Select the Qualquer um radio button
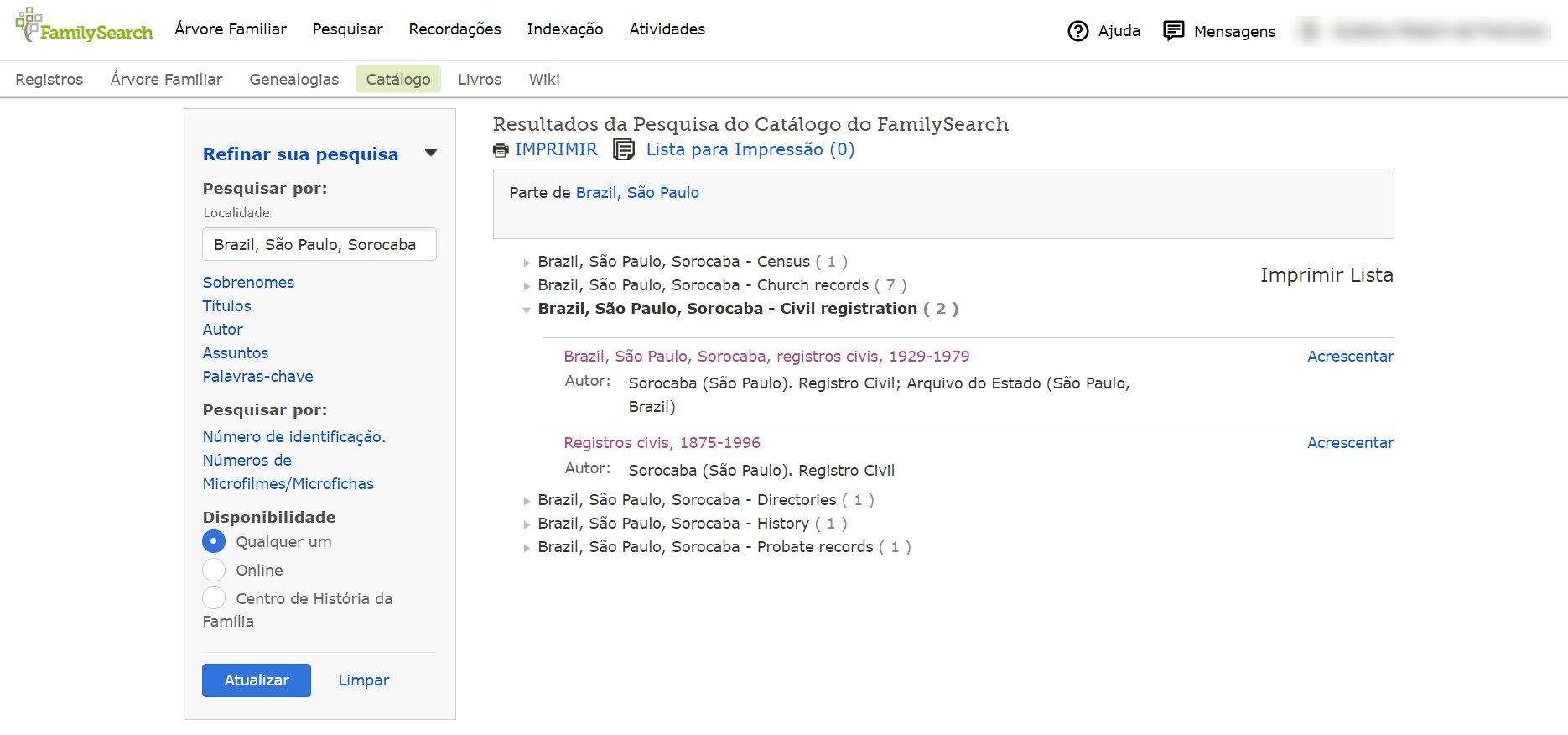The width and height of the screenshot is (1568, 735). tap(214, 541)
